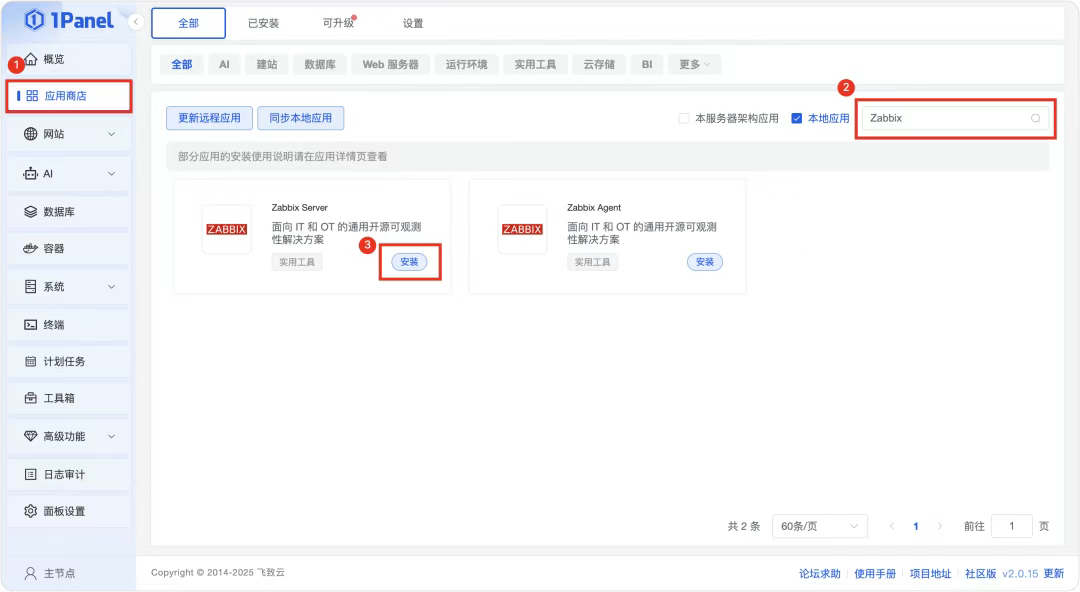Click the AI robot icon in sidebar
The height and width of the screenshot is (592, 1080).
(x=30, y=174)
